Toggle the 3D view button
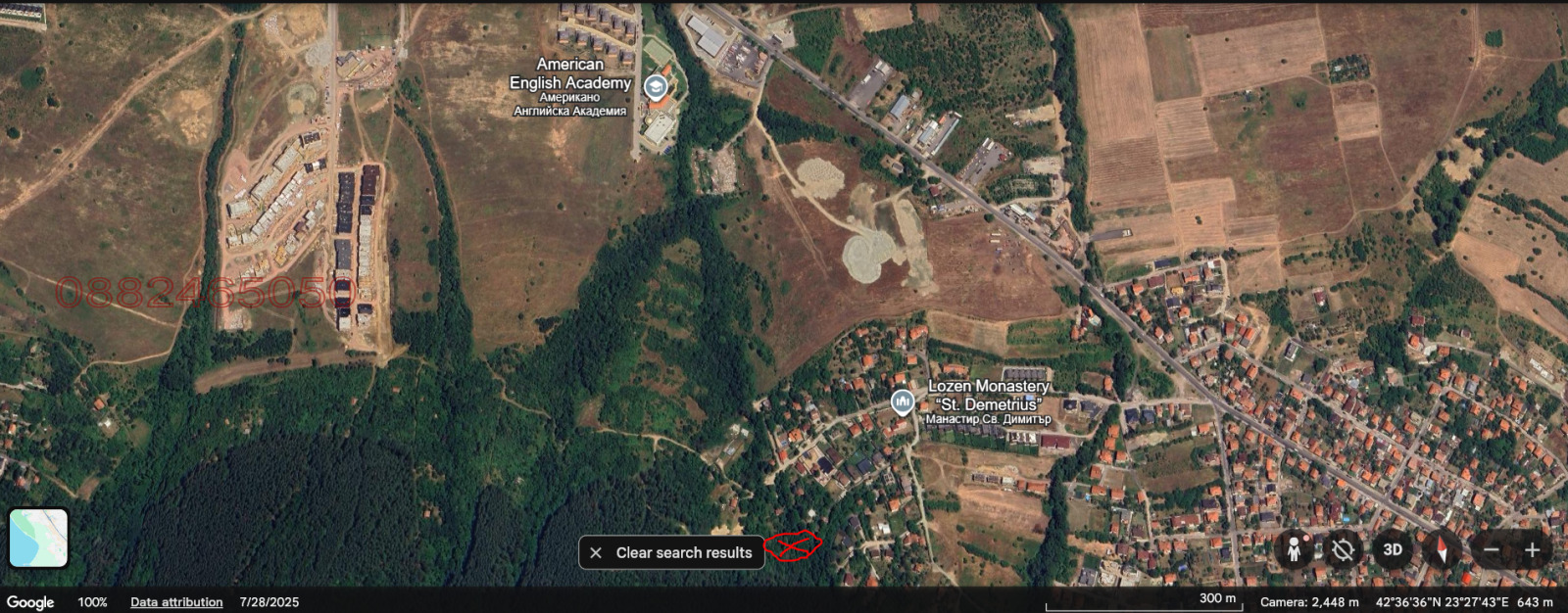This screenshot has height=613, width=1568. click(x=1393, y=549)
